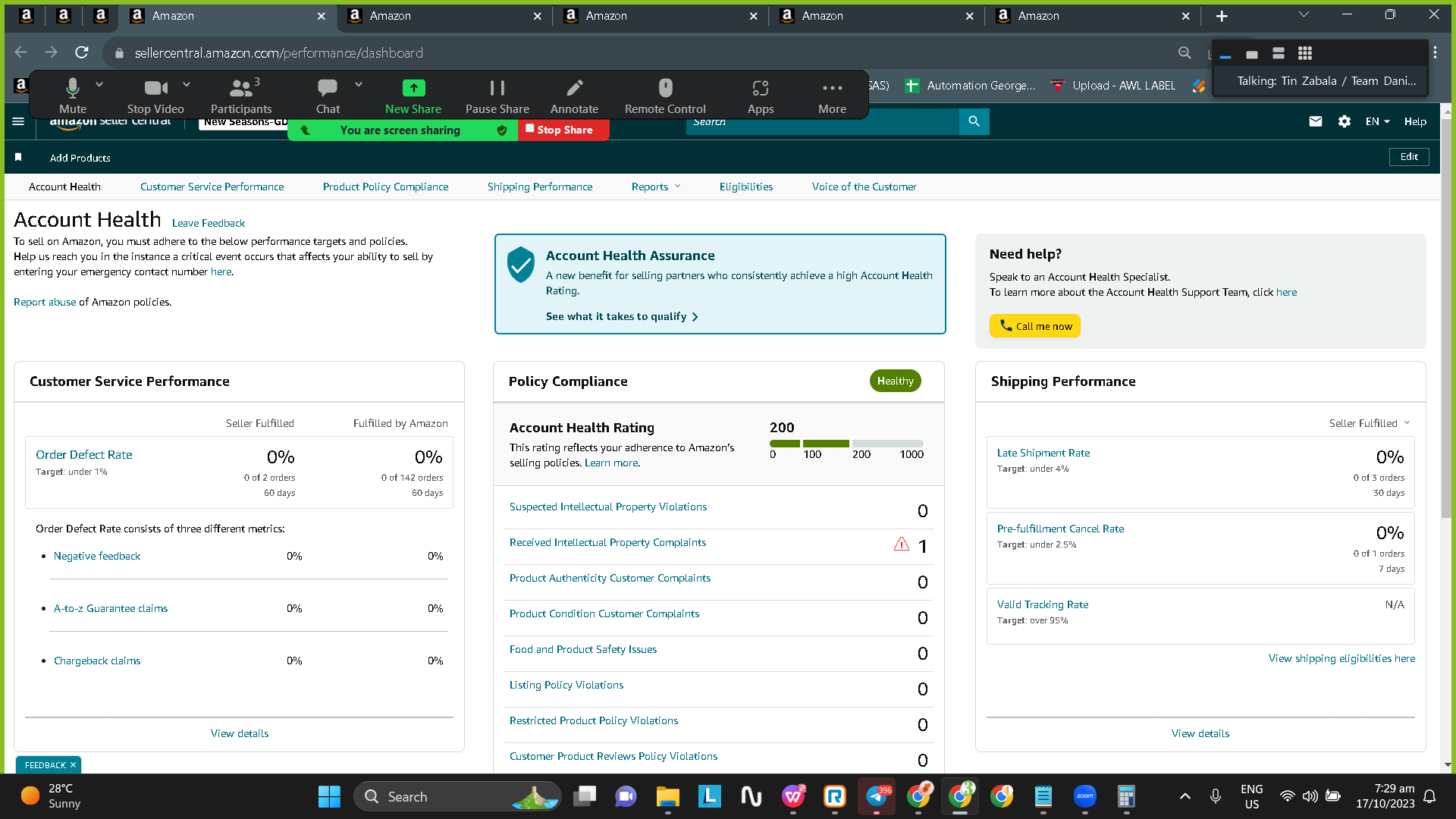Image resolution: width=1456 pixels, height=819 pixels.
Task: Open the Seller Fulfilled dropdown in Shipping Performance
Action: (x=1370, y=423)
